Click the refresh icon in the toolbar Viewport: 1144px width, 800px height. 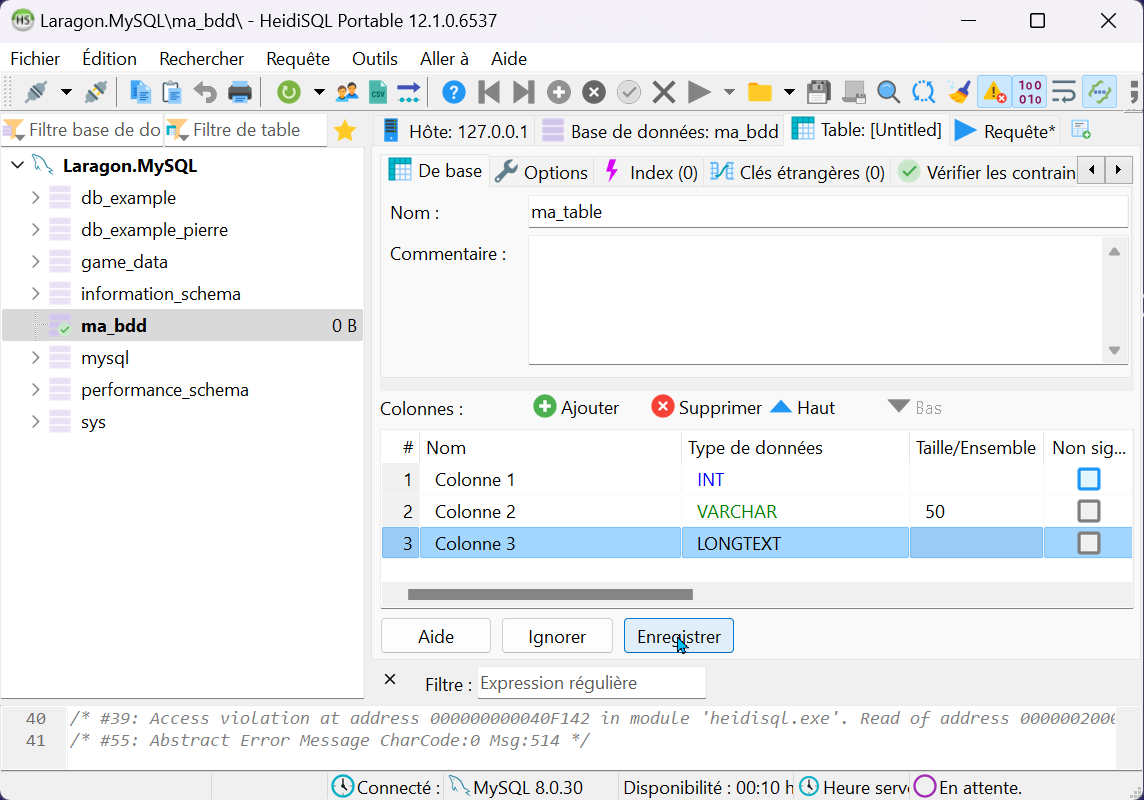click(x=289, y=93)
